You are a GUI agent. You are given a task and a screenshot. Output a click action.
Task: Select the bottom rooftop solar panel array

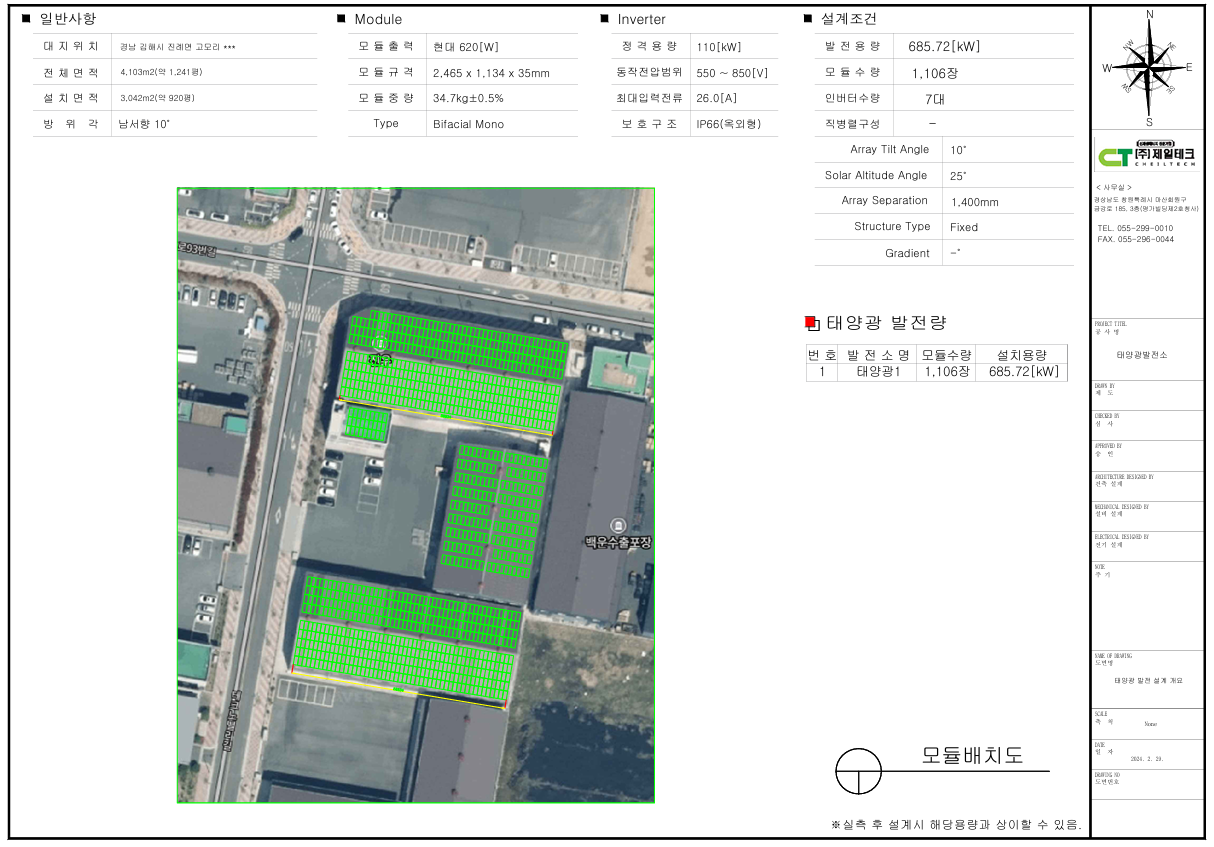(x=407, y=638)
